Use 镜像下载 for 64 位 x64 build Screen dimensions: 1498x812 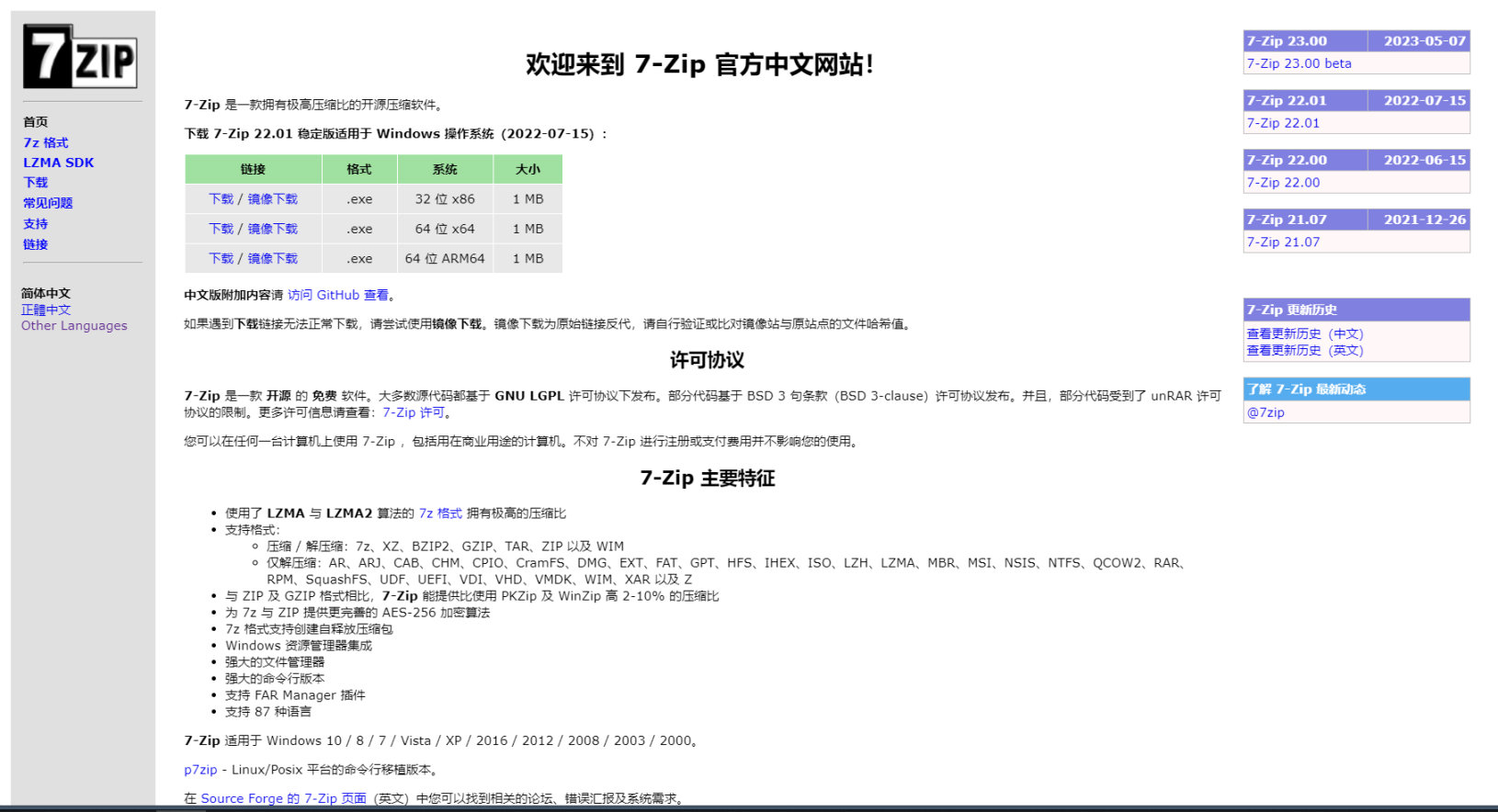coord(273,229)
